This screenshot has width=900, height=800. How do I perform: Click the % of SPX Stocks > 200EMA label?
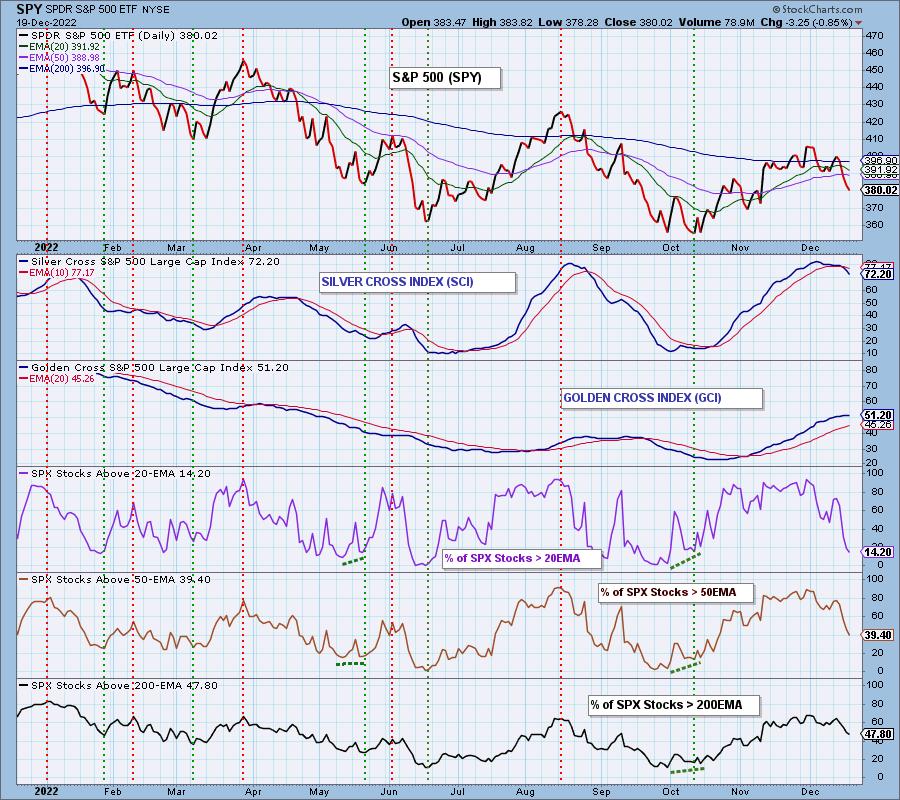pyautogui.click(x=674, y=705)
